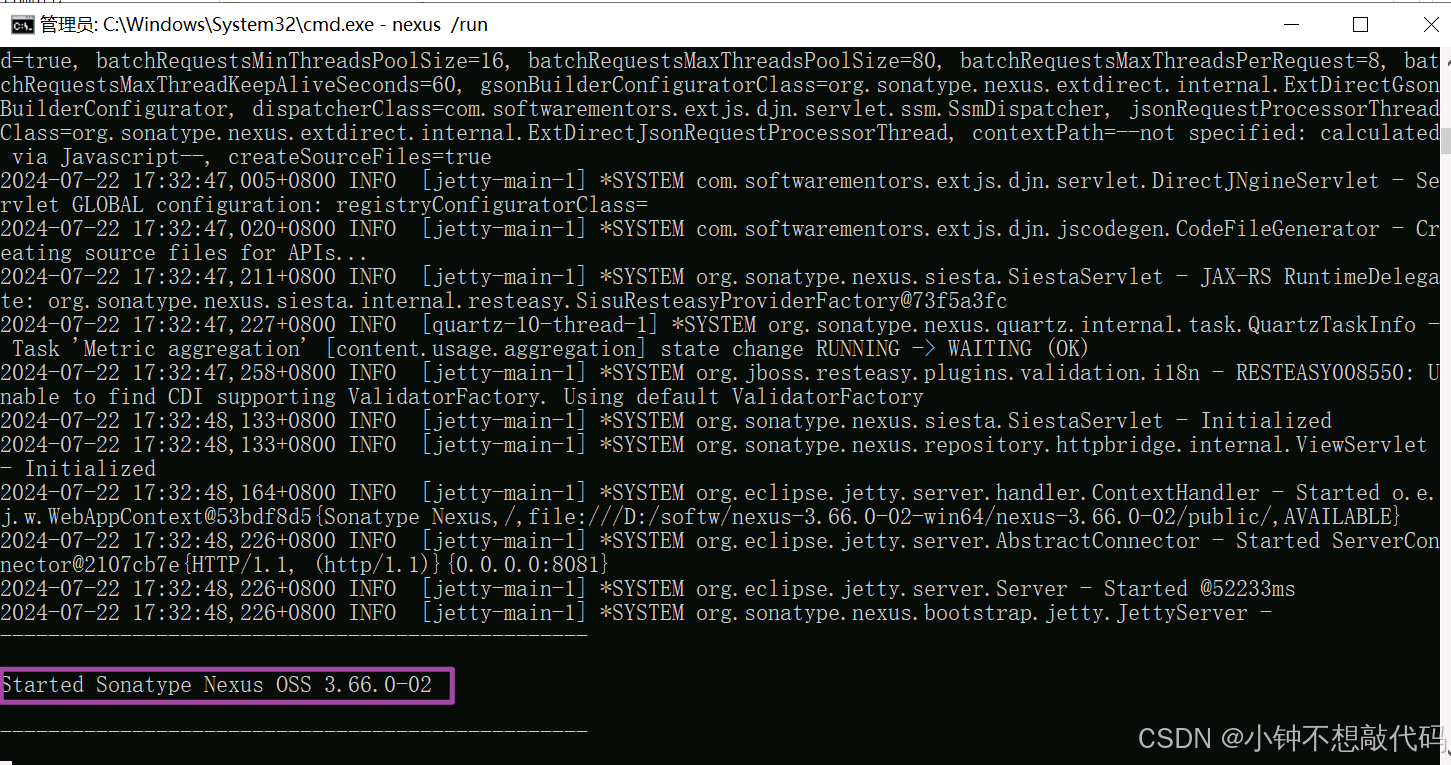Click timestamp '17:32:47,020+0800'
This screenshot has width=1451, height=765.
234,229
